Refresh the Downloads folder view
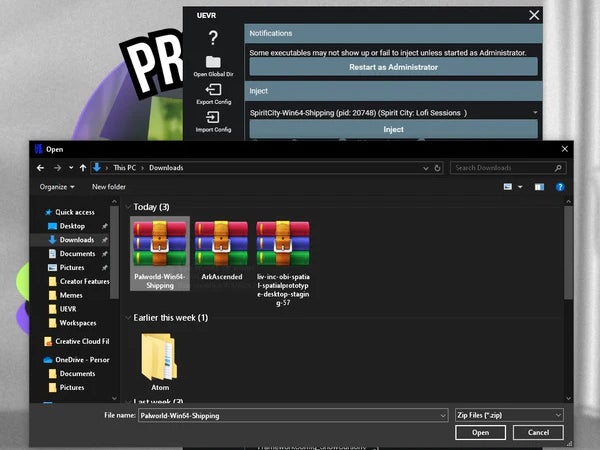 pos(437,168)
